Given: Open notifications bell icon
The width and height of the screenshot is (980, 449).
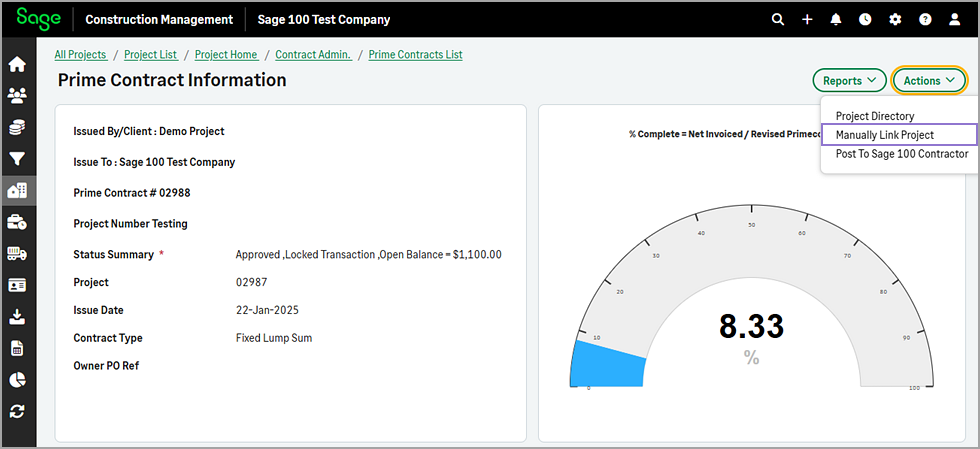Looking at the screenshot, I should [836, 19].
